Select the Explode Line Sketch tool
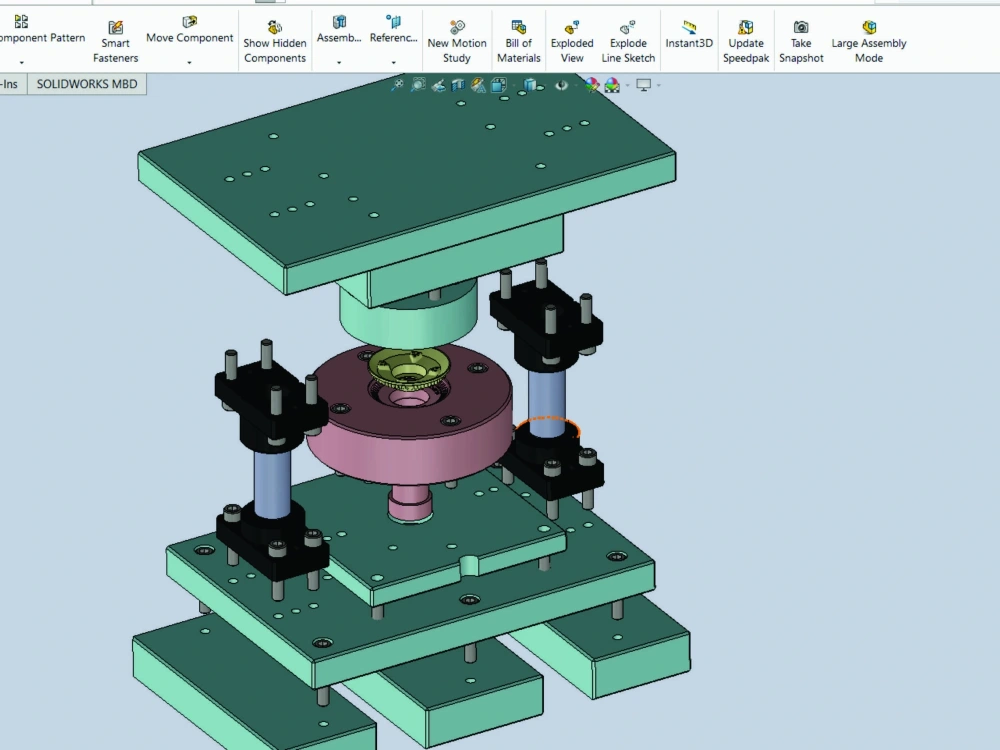This screenshot has height=750, width=1000. click(628, 40)
